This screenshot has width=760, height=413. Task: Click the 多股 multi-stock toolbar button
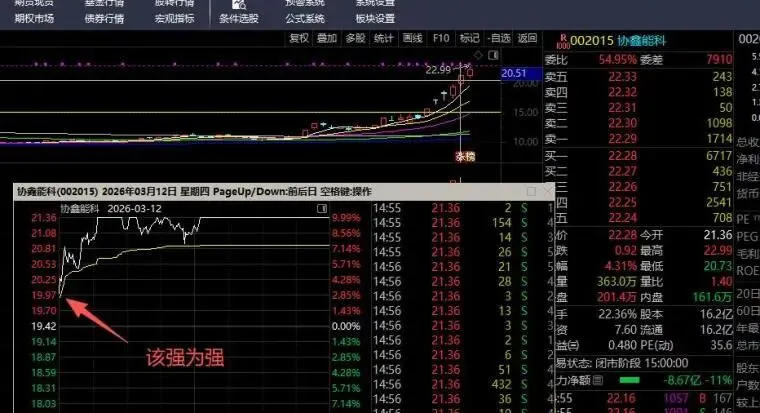(355, 38)
